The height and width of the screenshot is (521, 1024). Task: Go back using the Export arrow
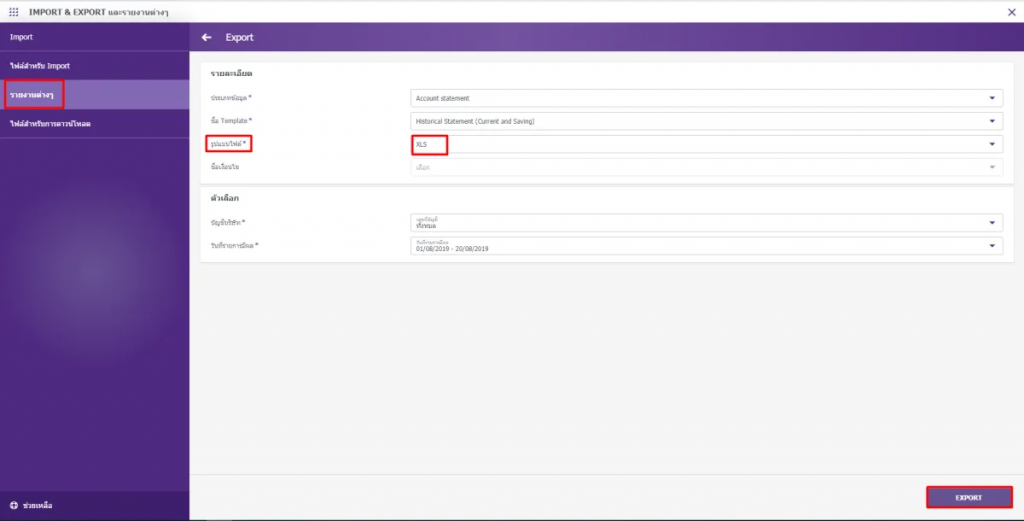pyautogui.click(x=206, y=37)
